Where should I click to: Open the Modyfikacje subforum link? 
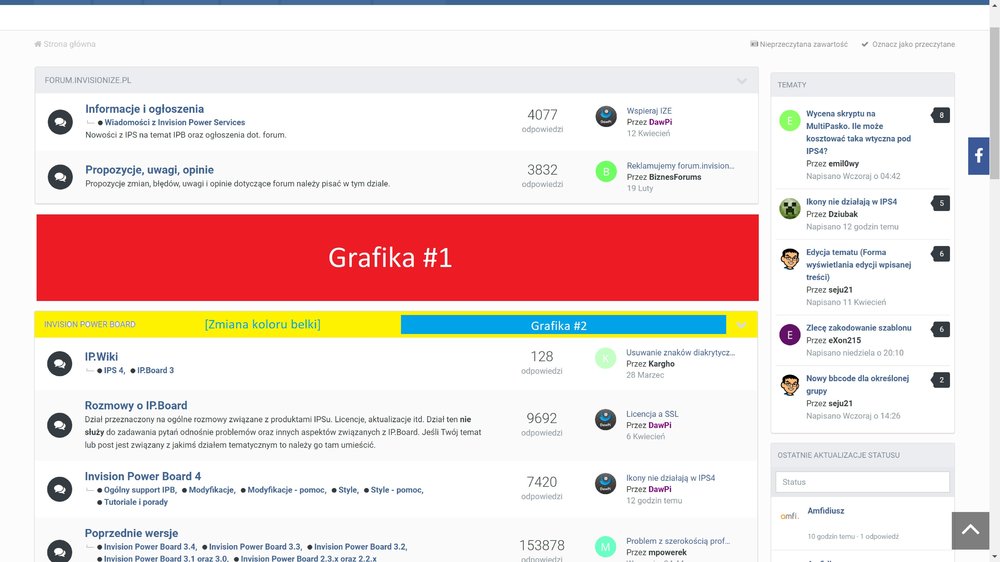211,490
